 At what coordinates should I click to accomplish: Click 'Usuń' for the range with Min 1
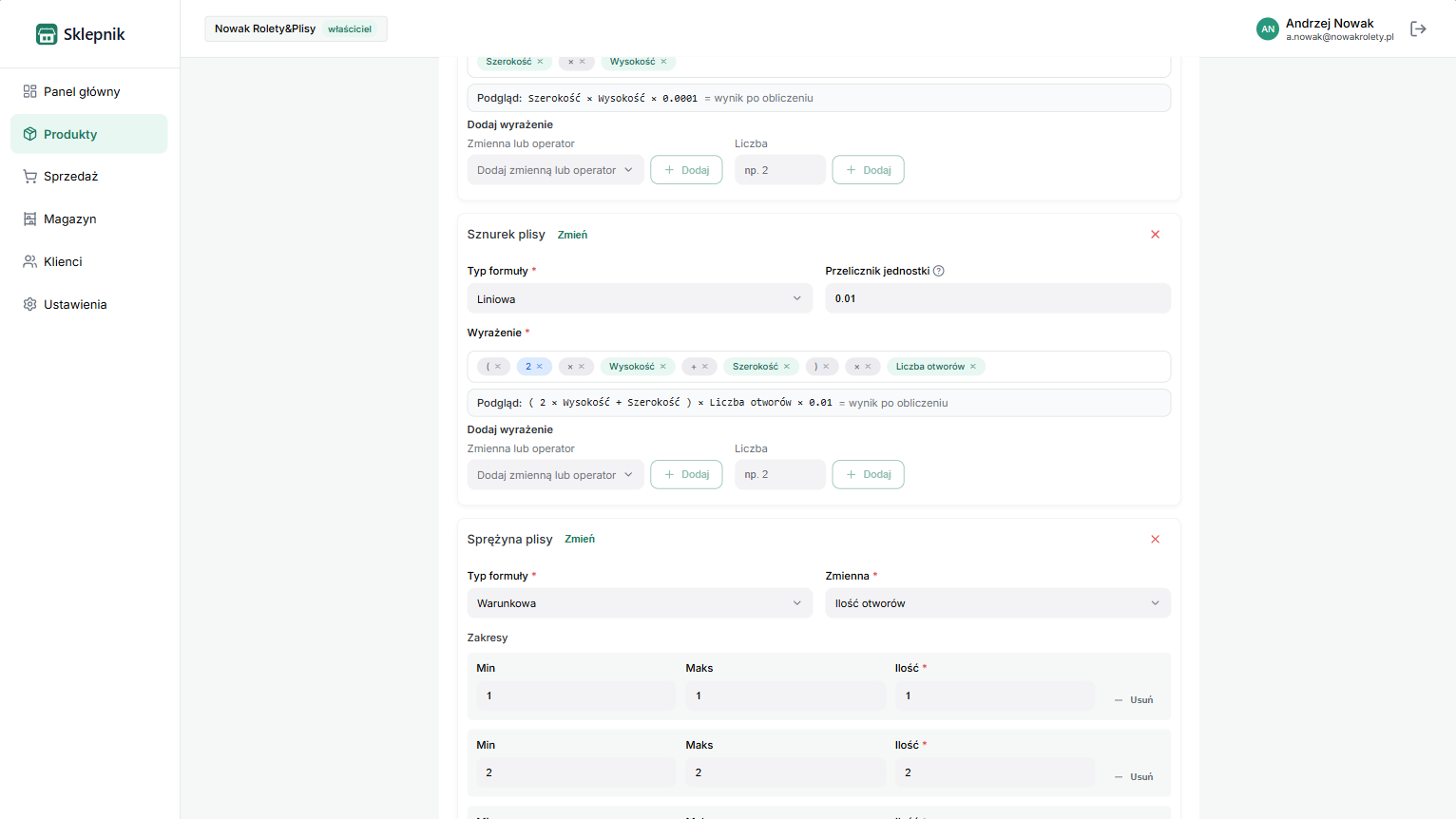point(1134,700)
